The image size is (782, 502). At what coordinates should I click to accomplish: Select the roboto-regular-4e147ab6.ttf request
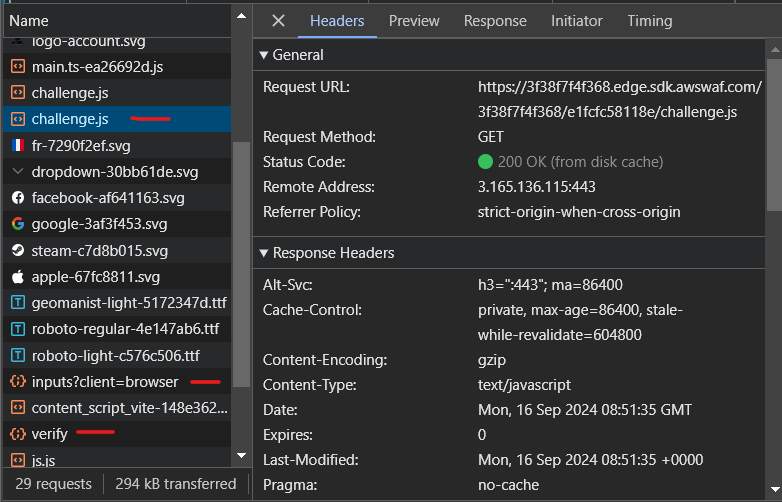pyautogui.click(x=117, y=329)
